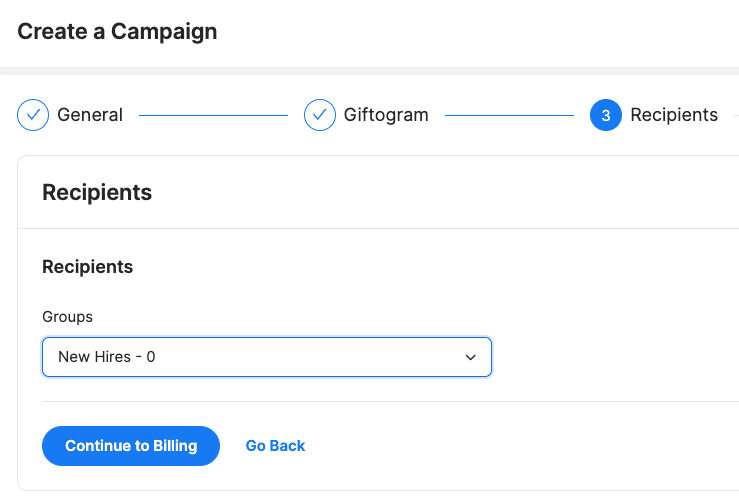Click the gray band below the page title
This screenshot has width=739, height=503.
click(x=369, y=71)
